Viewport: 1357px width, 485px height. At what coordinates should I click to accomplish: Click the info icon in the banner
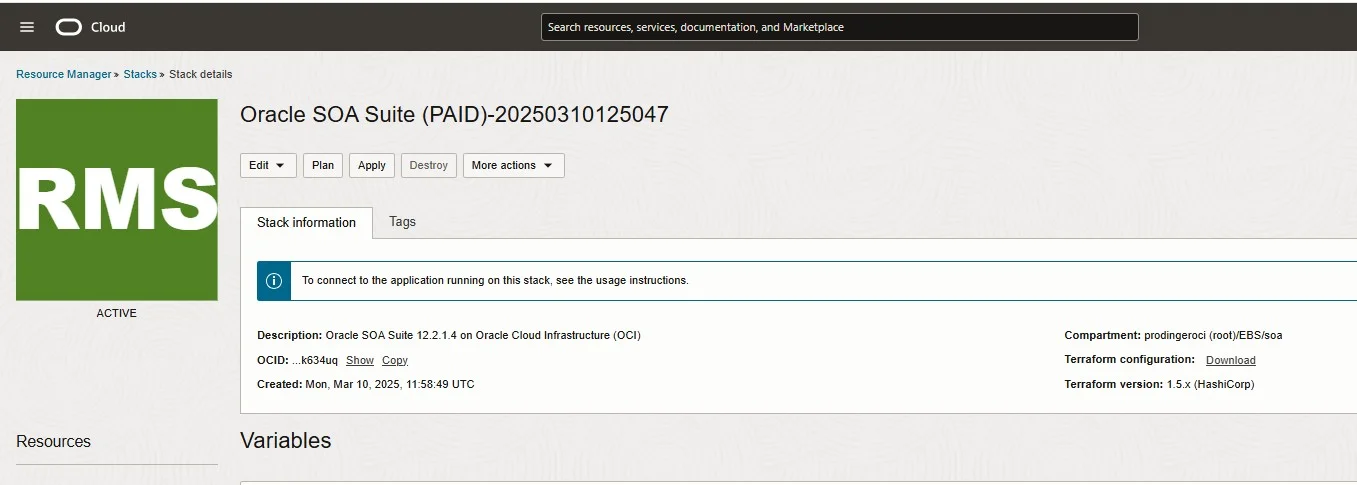(x=274, y=280)
